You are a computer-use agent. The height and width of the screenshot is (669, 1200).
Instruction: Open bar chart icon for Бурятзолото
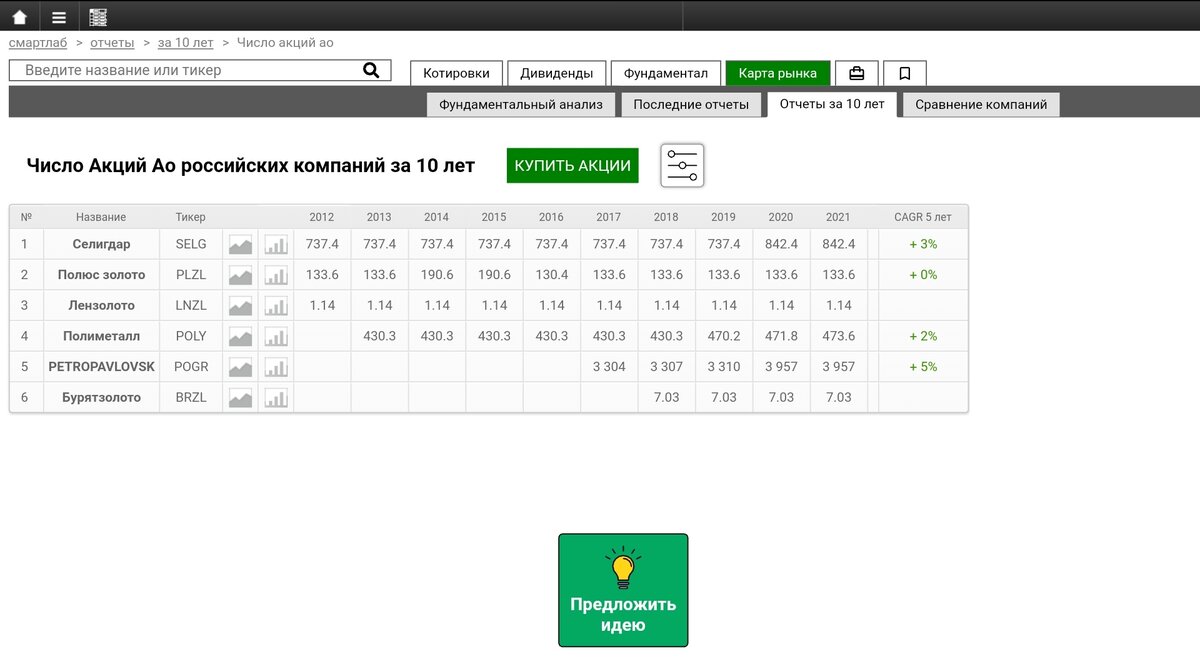pos(276,398)
